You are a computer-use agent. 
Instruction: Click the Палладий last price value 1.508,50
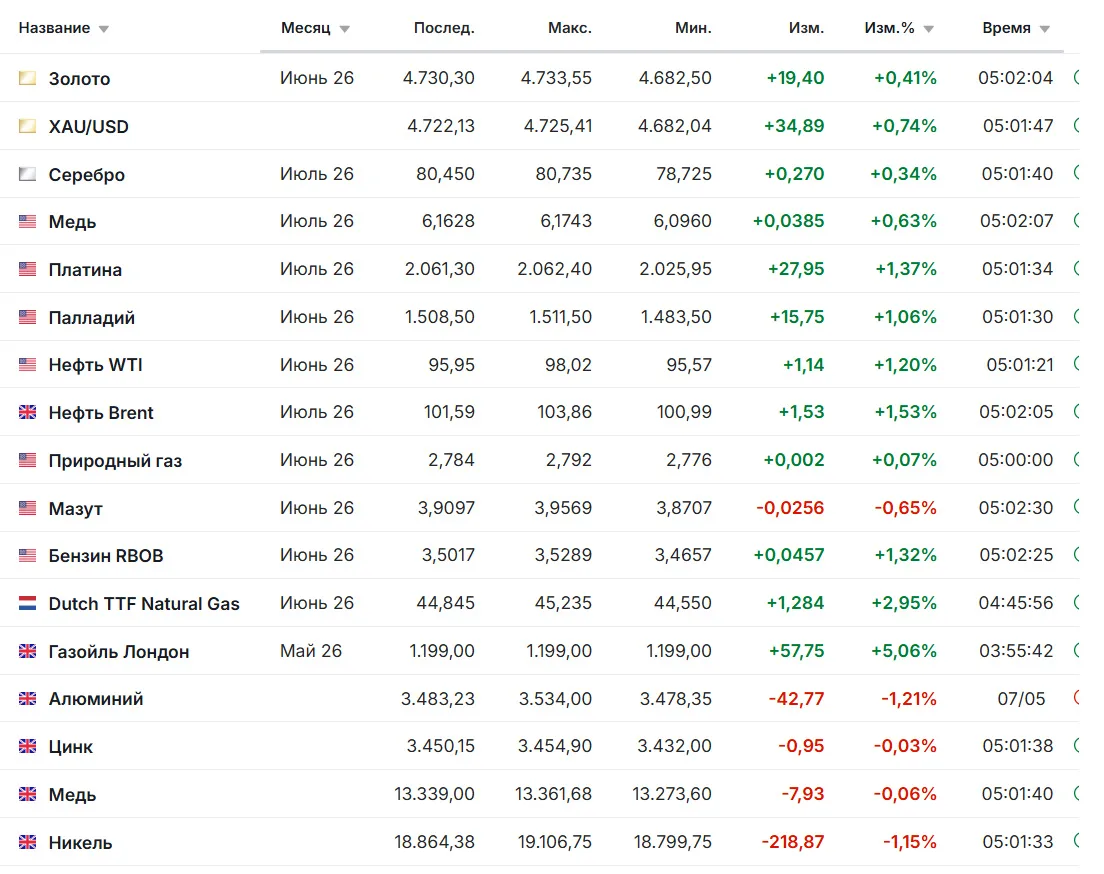(439, 317)
